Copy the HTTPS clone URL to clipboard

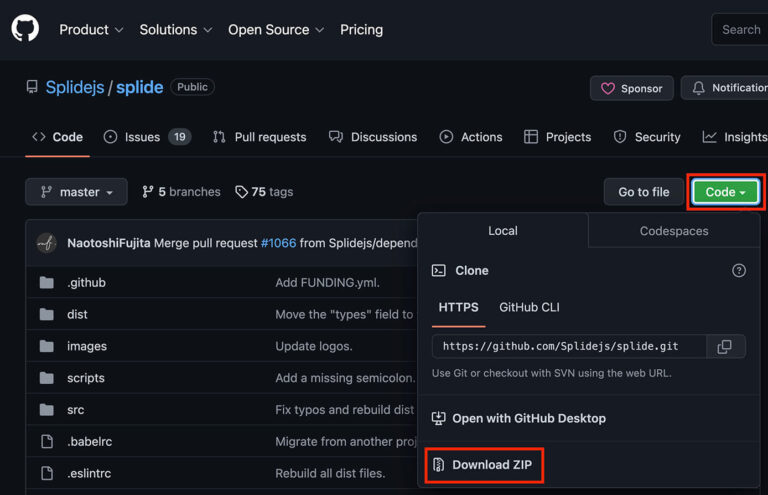pos(725,346)
